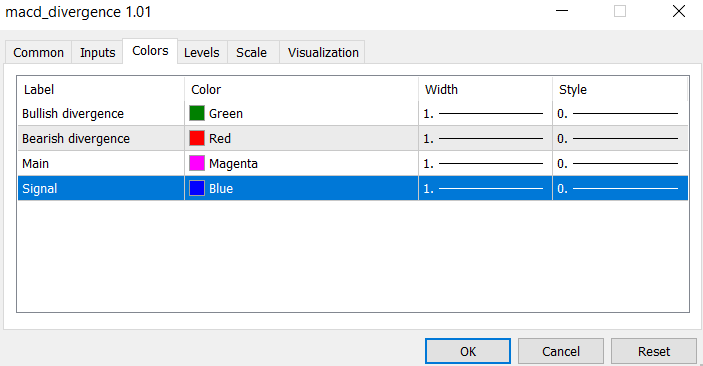Click the Red color name text

pyautogui.click(x=220, y=139)
